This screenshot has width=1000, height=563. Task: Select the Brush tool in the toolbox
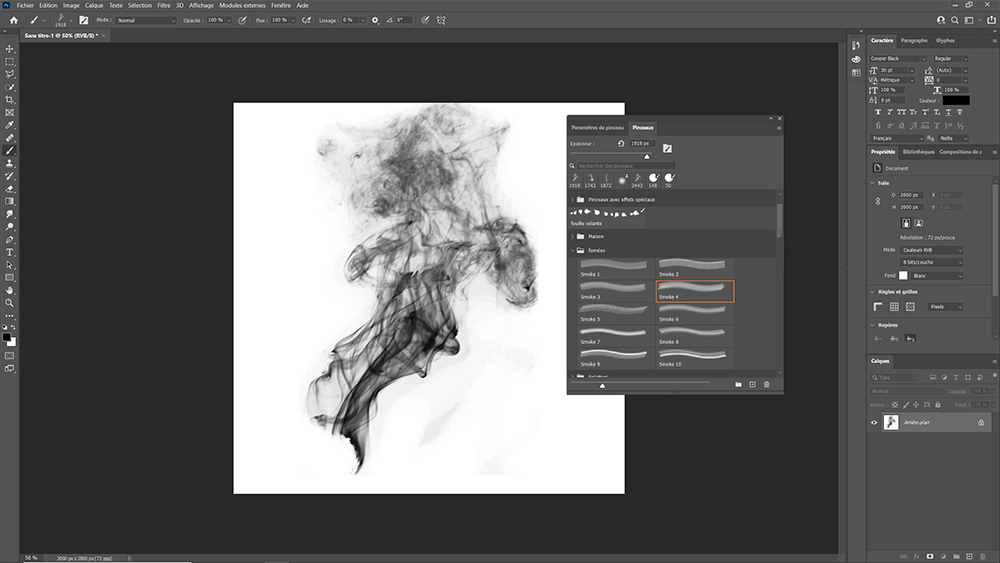[x=10, y=150]
